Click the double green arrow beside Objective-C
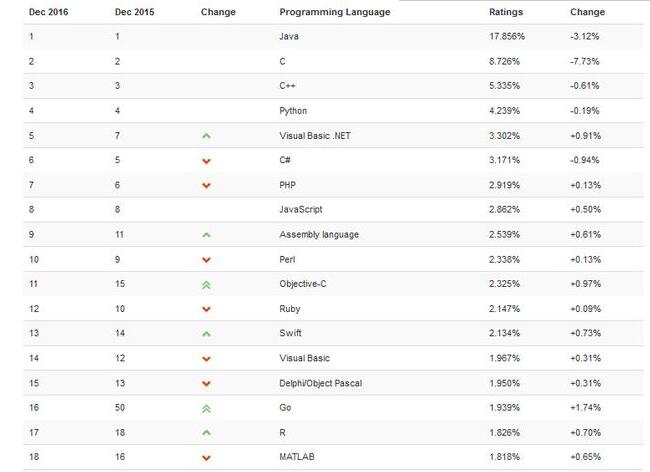 pos(206,285)
